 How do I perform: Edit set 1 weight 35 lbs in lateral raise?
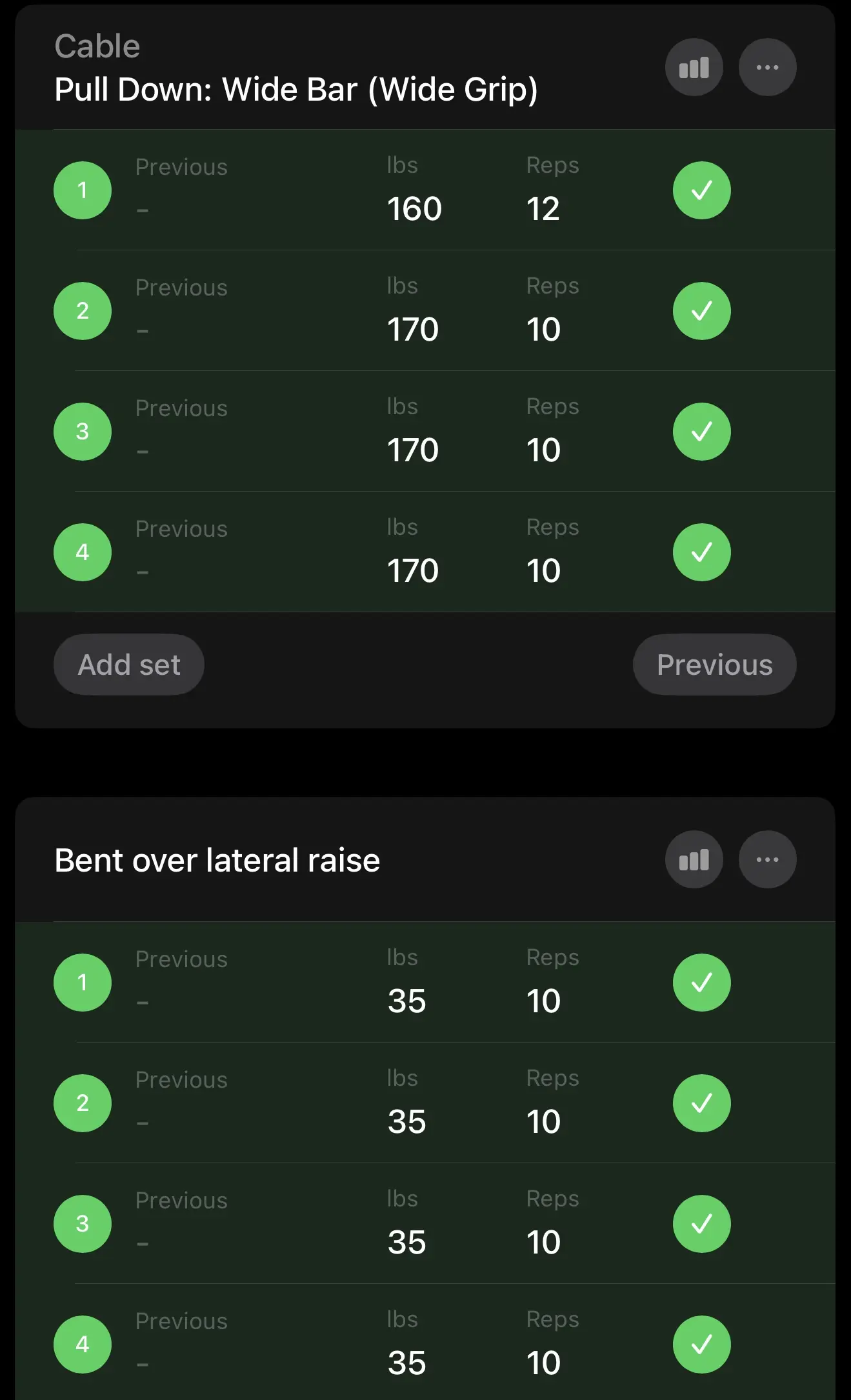point(406,1001)
